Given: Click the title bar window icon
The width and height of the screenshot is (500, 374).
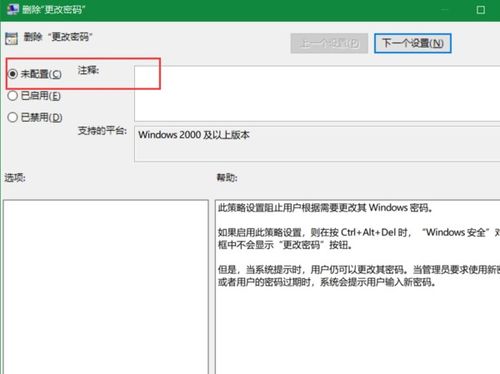Looking at the screenshot, I should [13, 9].
